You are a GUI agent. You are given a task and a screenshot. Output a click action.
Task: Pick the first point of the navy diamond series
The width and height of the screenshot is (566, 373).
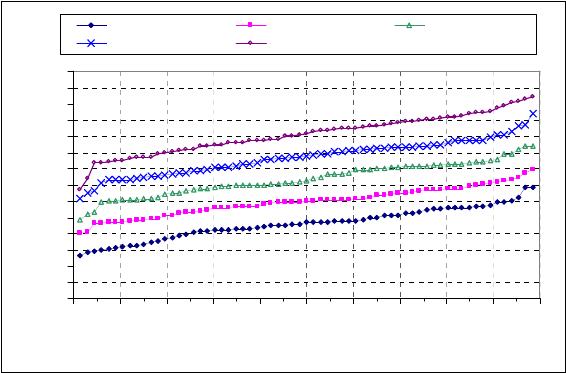point(80,255)
